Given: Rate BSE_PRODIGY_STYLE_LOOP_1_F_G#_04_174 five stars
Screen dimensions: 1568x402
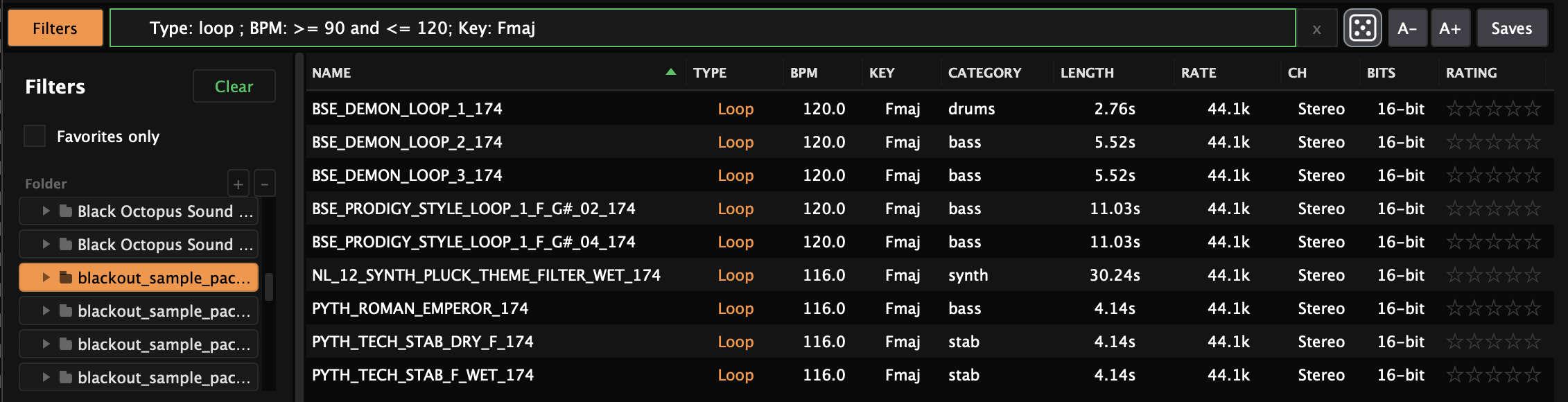Looking at the screenshot, I should (x=1533, y=242).
